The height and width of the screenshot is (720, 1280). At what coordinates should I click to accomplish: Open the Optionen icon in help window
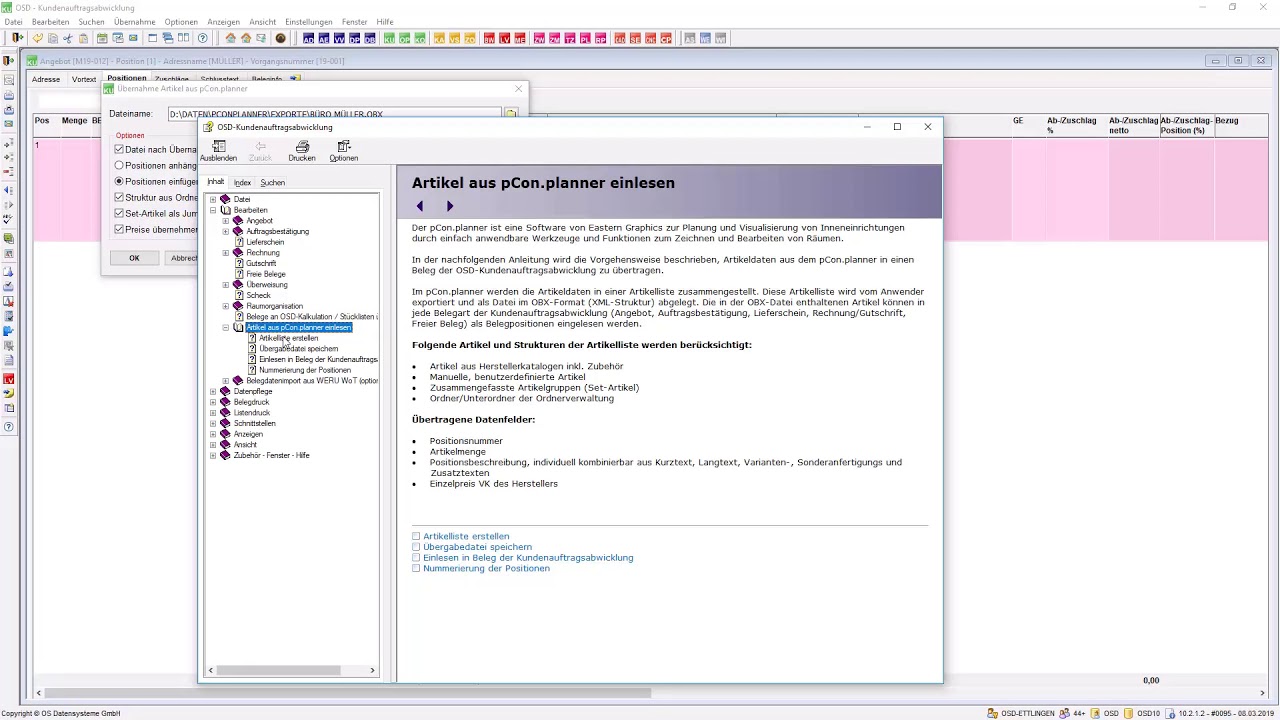pyautogui.click(x=344, y=146)
